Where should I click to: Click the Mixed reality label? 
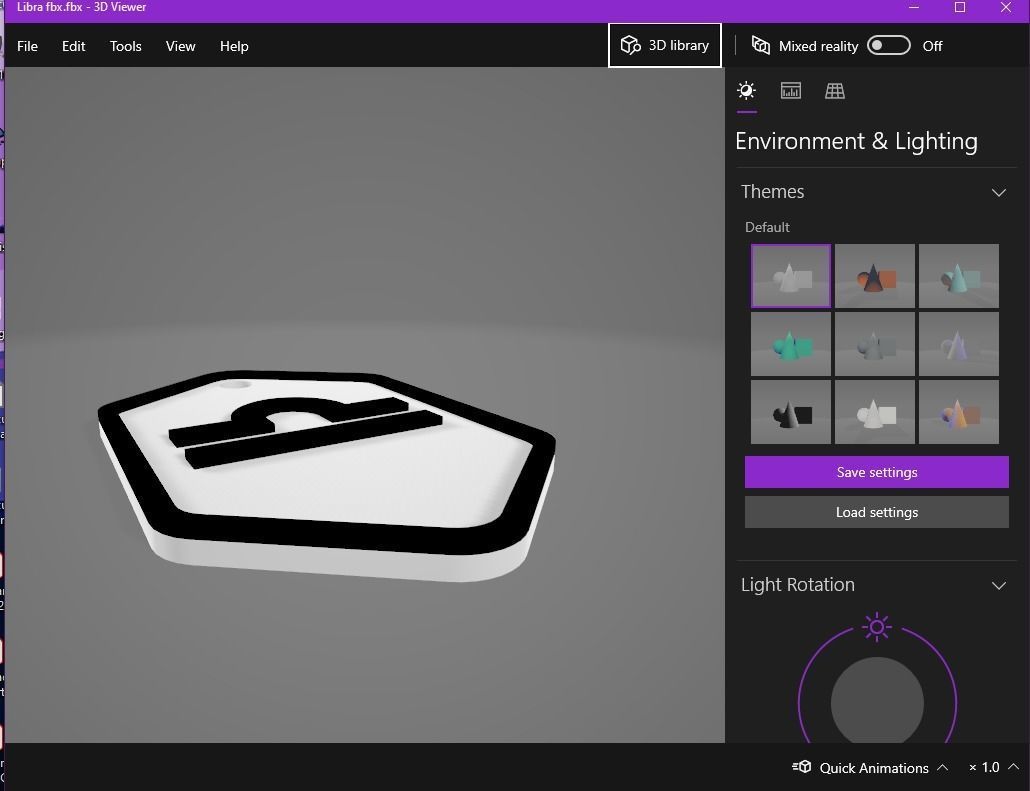click(x=818, y=46)
